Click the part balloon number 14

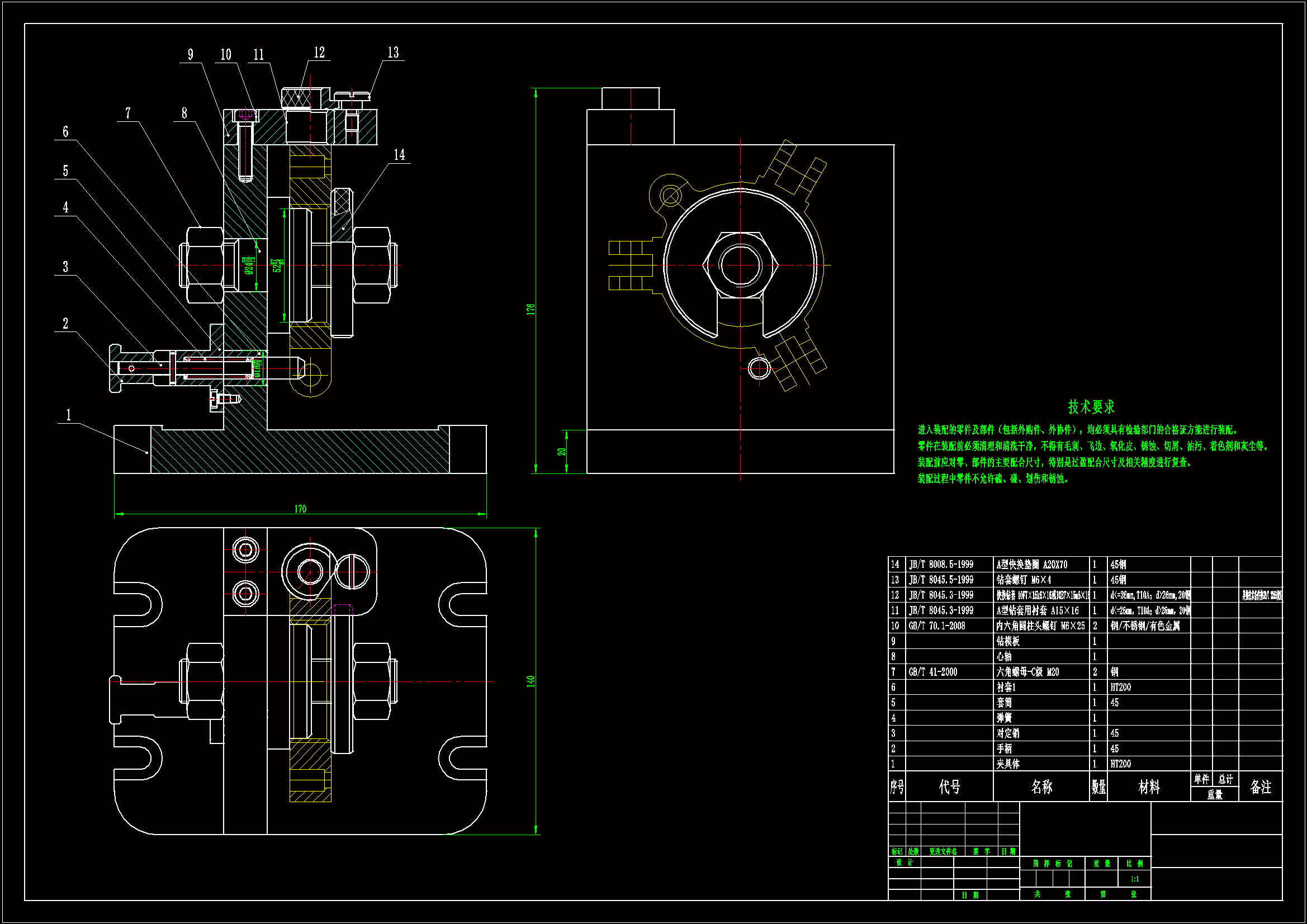click(399, 155)
